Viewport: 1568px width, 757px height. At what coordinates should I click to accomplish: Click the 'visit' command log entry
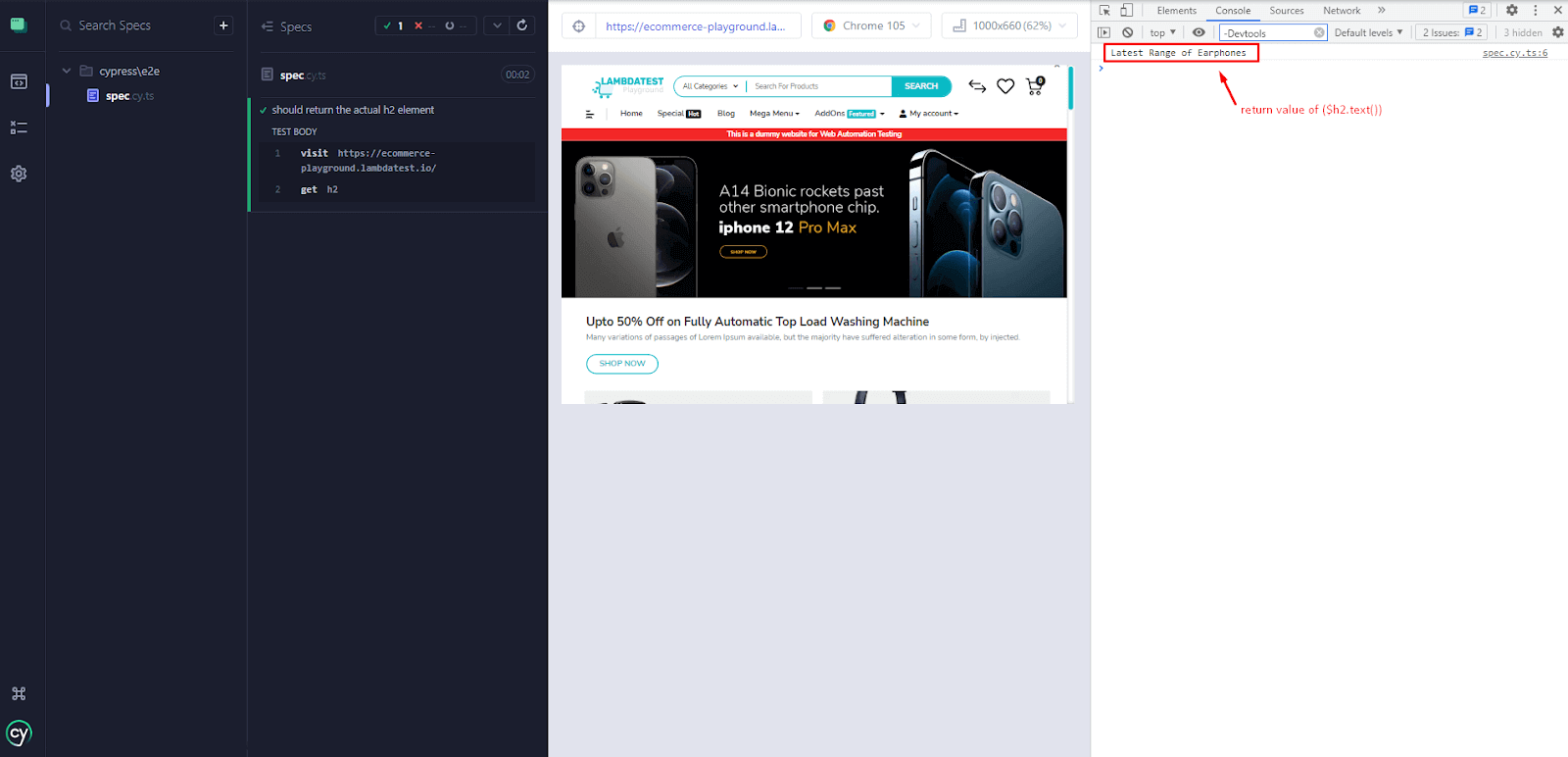[x=398, y=161]
